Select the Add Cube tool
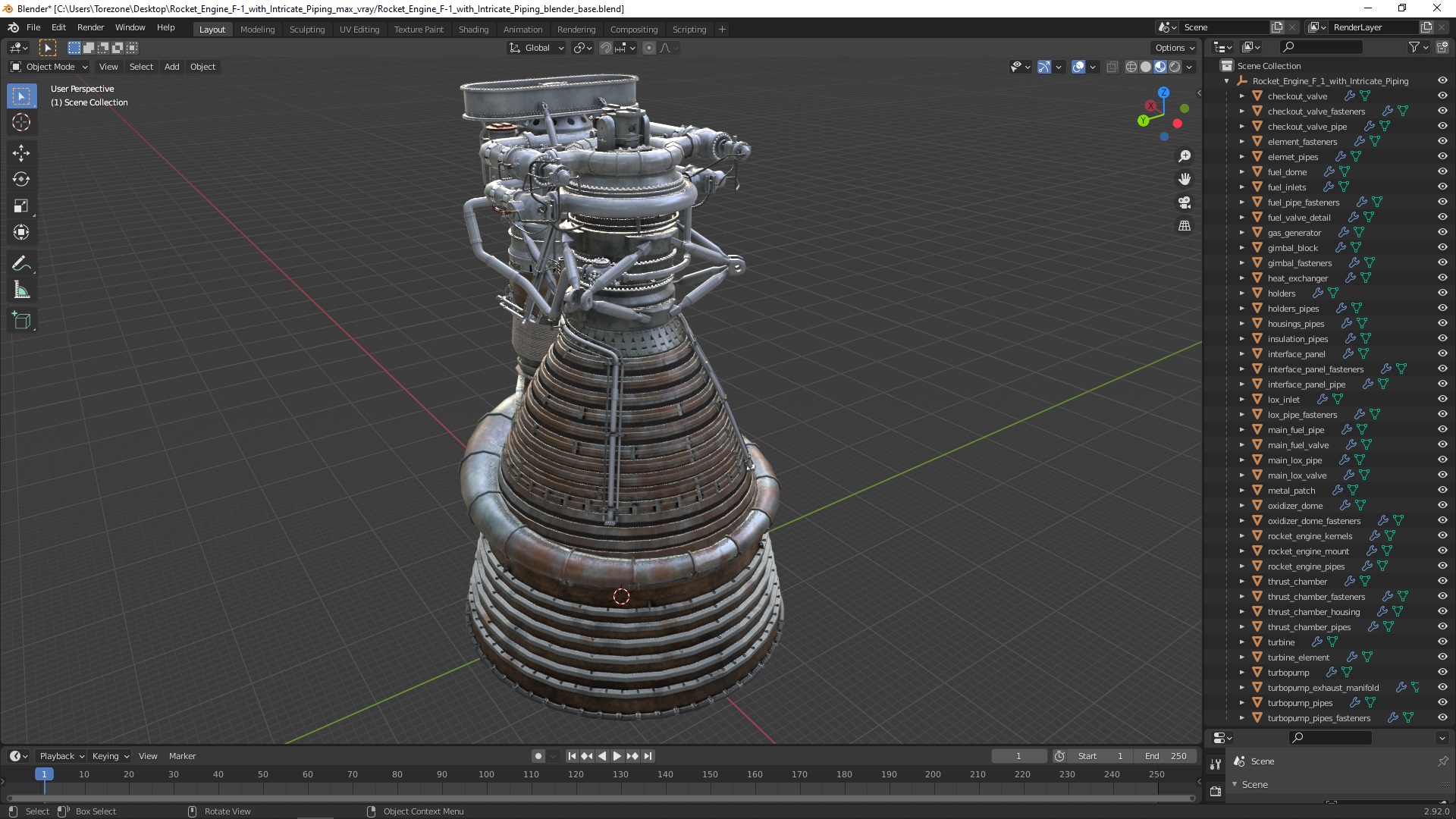Image resolution: width=1456 pixels, height=819 pixels. (21, 321)
